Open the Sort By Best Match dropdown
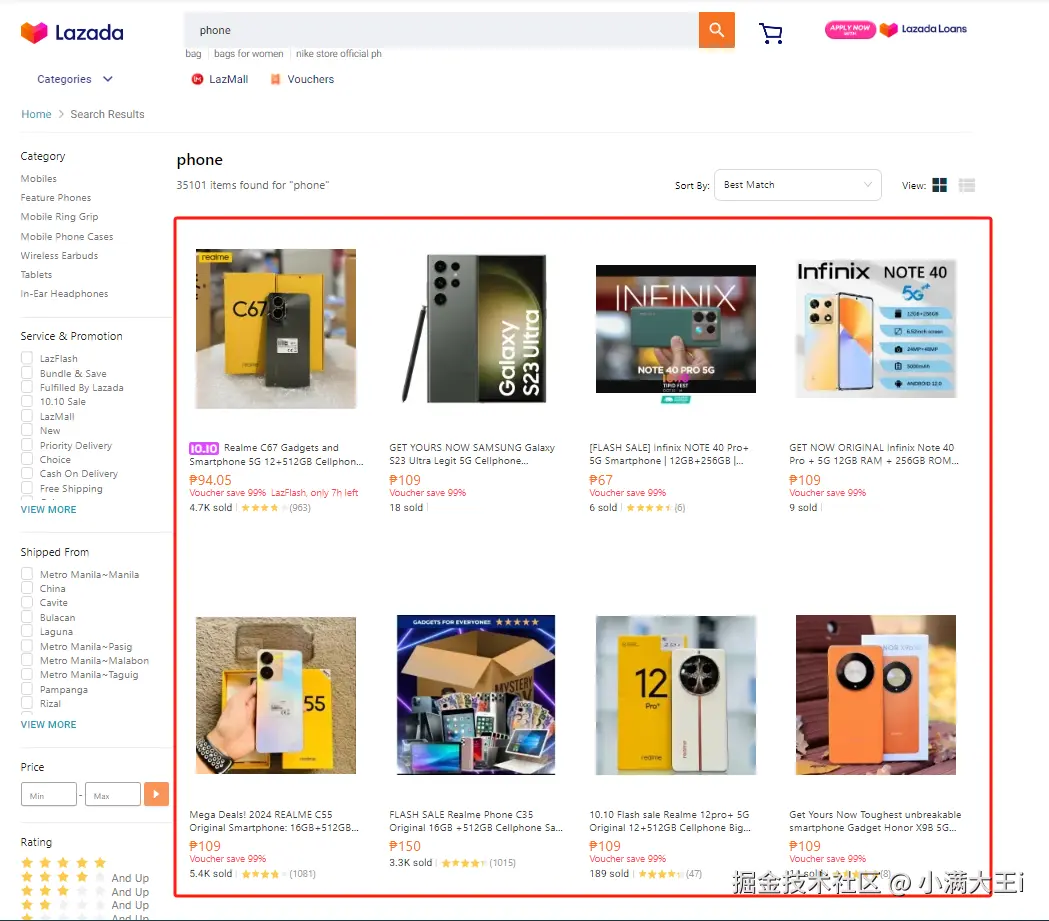The height and width of the screenshot is (921, 1049). click(797, 185)
